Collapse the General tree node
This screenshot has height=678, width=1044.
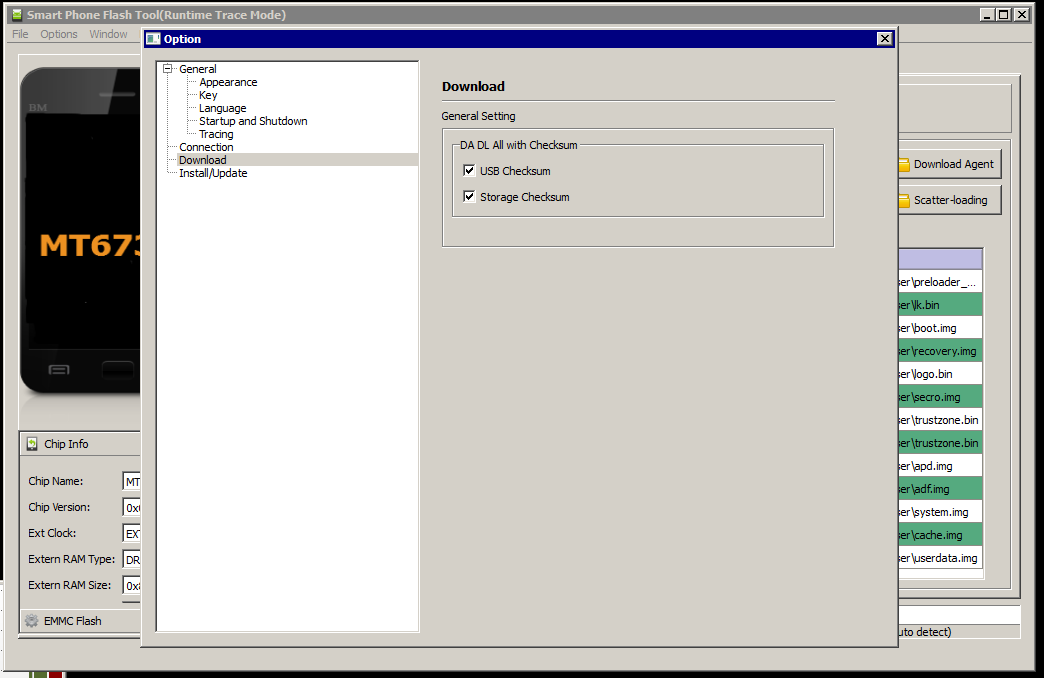(x=168, y=69)
